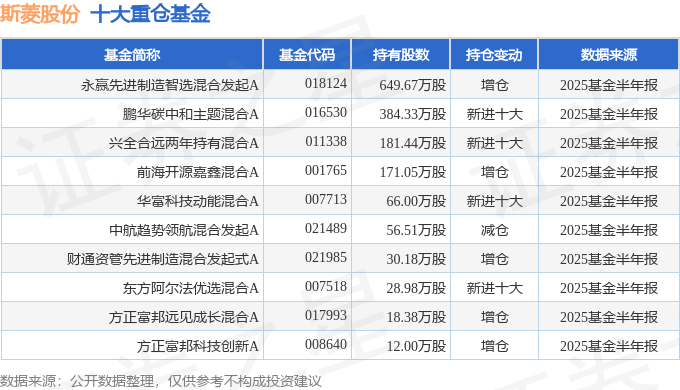680x390 pixels.
Task: Click the 持有股数 column header
Action: click(401, 55)
